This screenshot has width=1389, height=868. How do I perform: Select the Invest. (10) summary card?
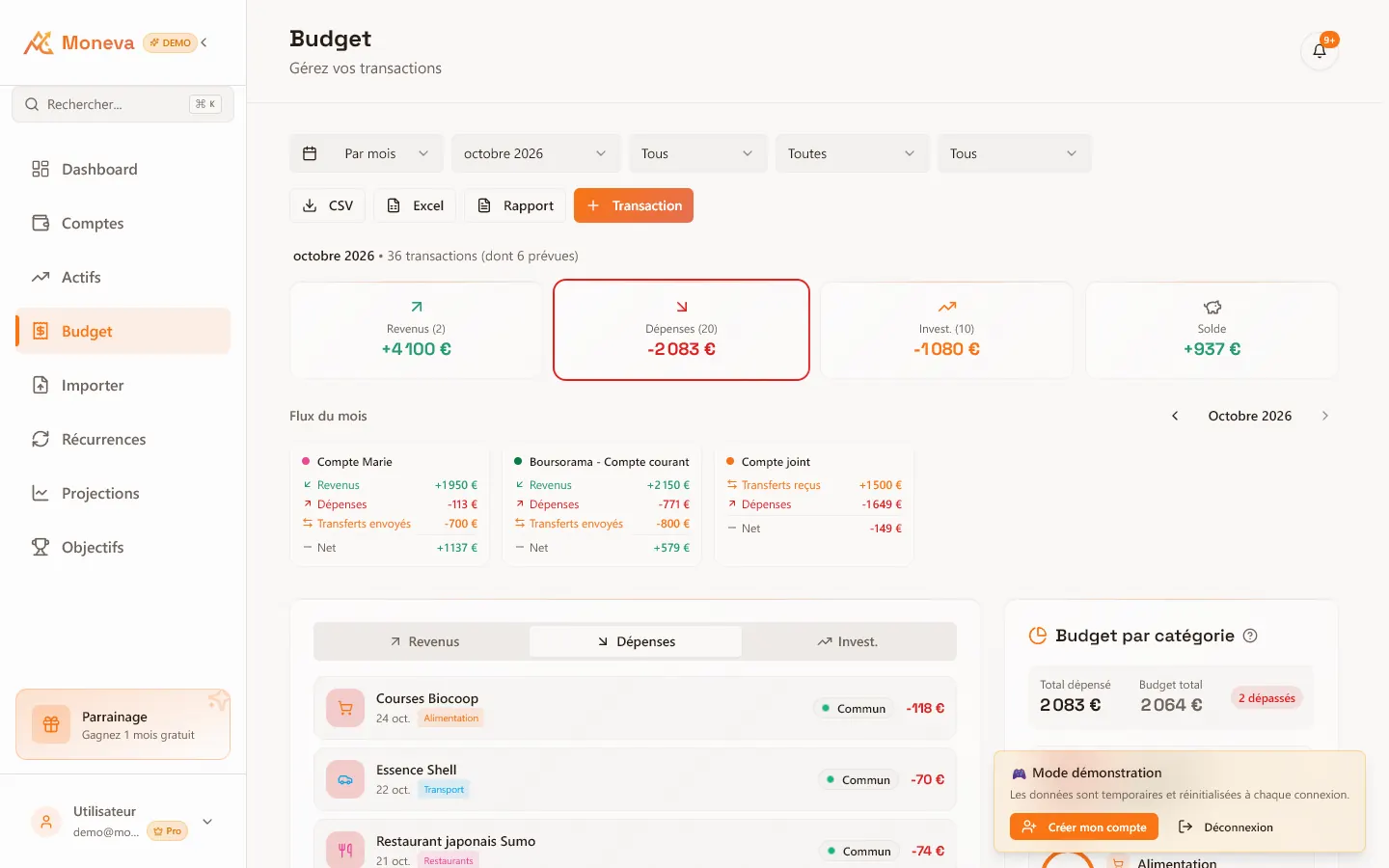tap(946, 330)
